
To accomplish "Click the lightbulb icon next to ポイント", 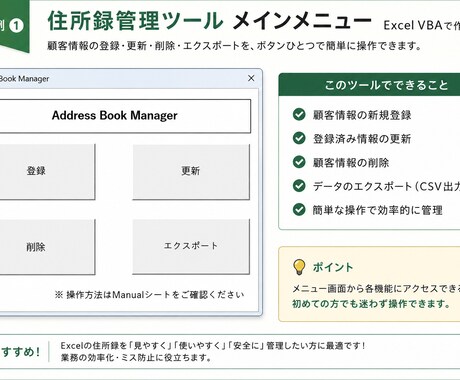I will [299, 267].
